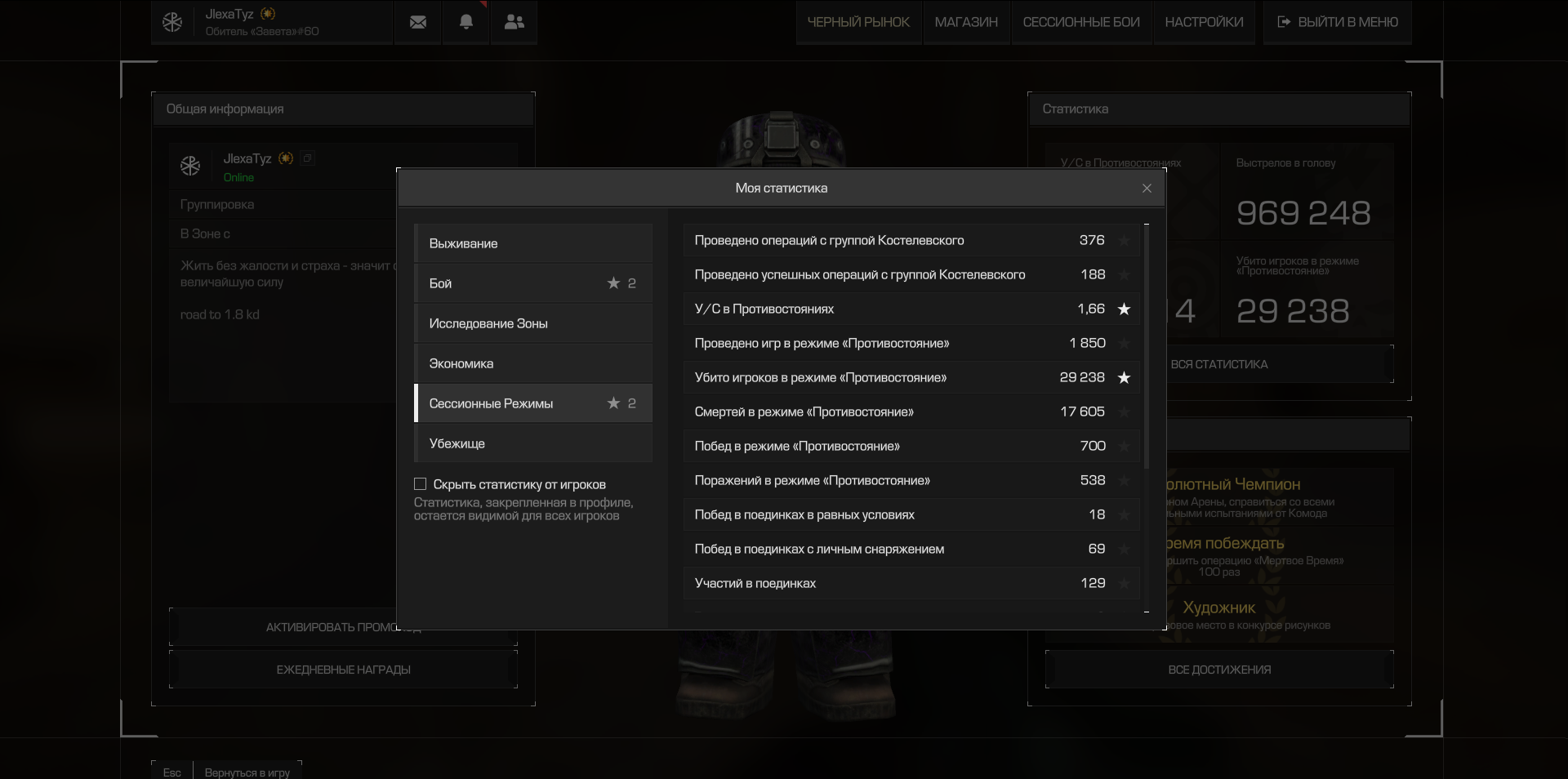1568x779 pixels.
Task: Click ВЫЙТИ В МЕНЮ button
Action: click(1337, 22)
